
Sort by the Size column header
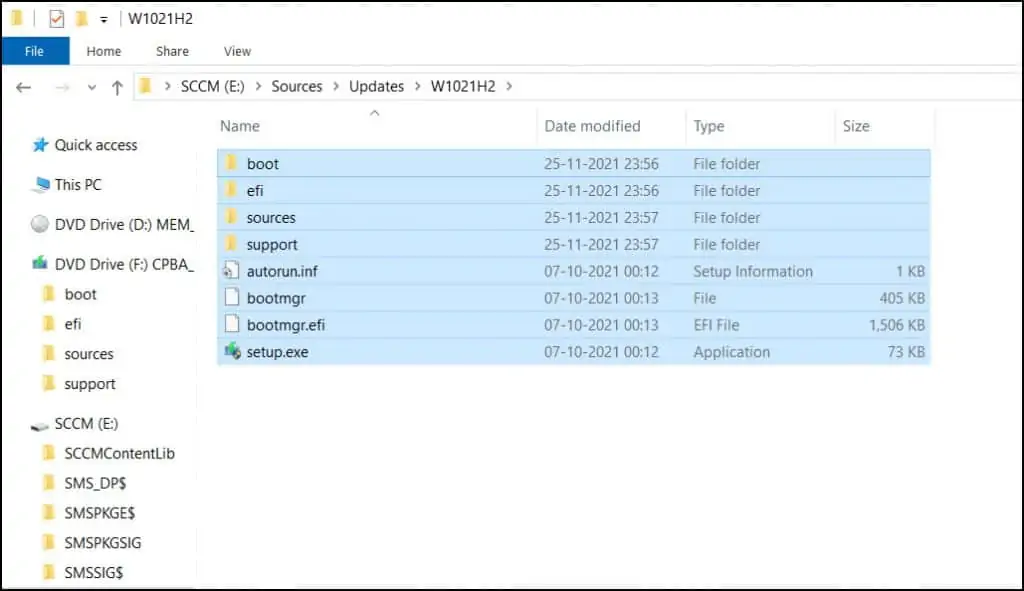856,126
